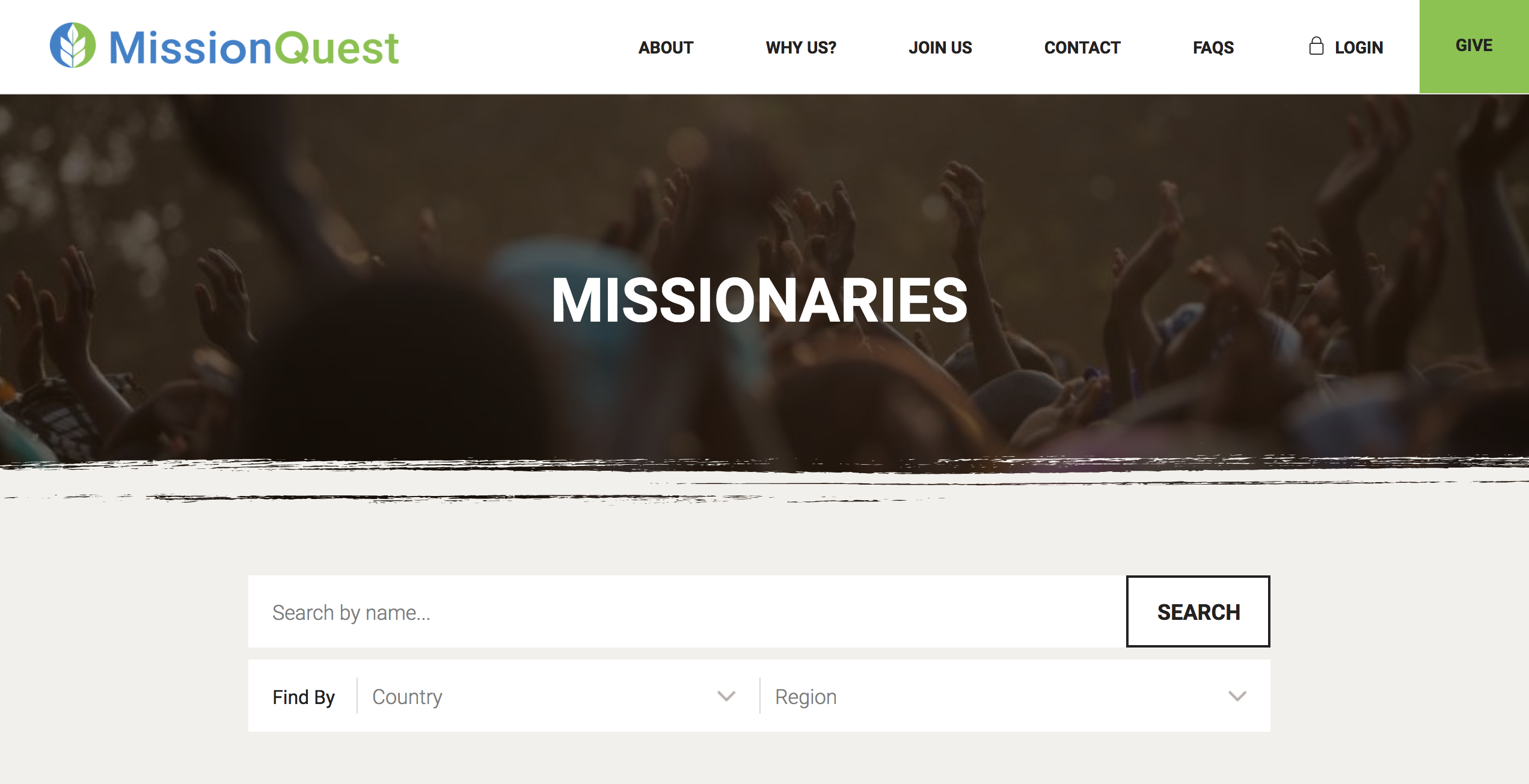The image size is (1529, 784).
Task: Click the green Give button
Action: click(x=1474, y=46)
